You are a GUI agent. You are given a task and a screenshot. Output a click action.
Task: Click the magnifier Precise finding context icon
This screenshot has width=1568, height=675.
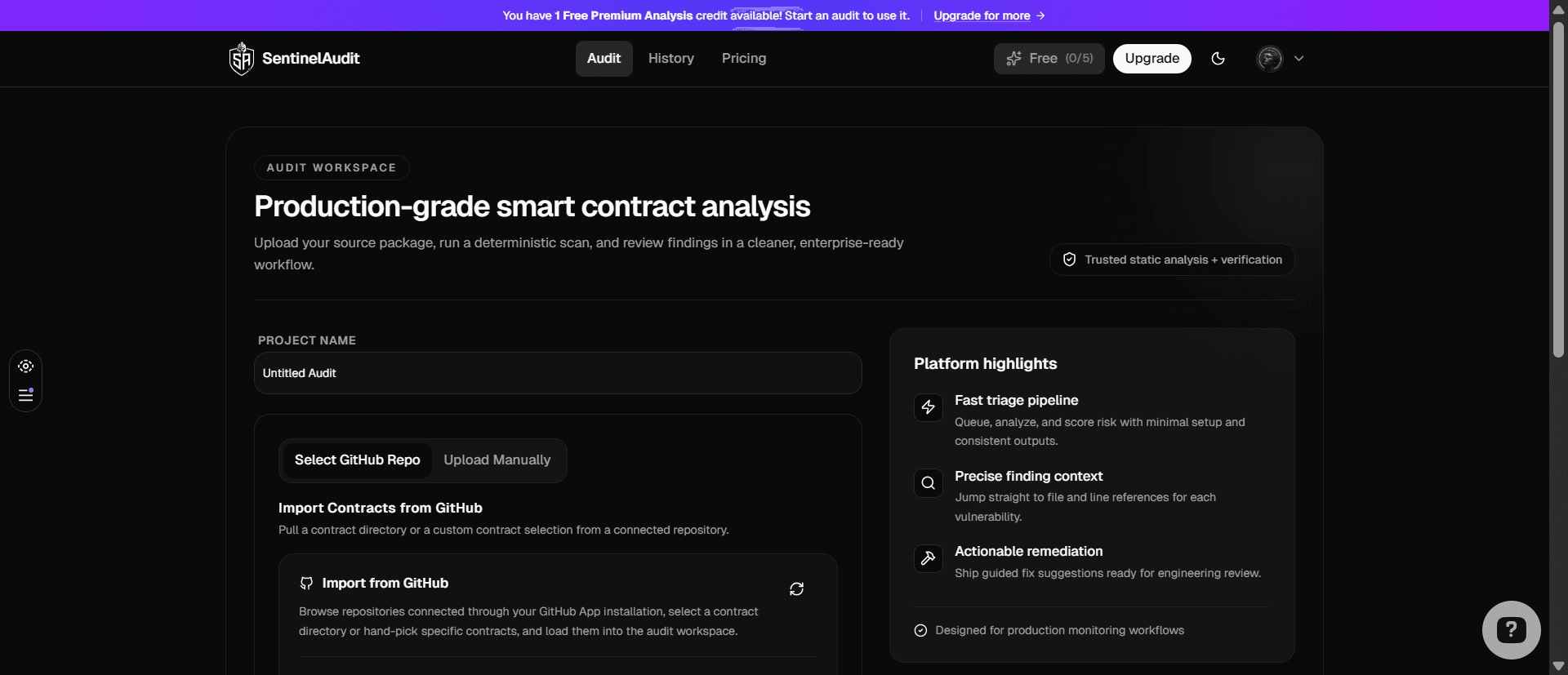point(929,483)
